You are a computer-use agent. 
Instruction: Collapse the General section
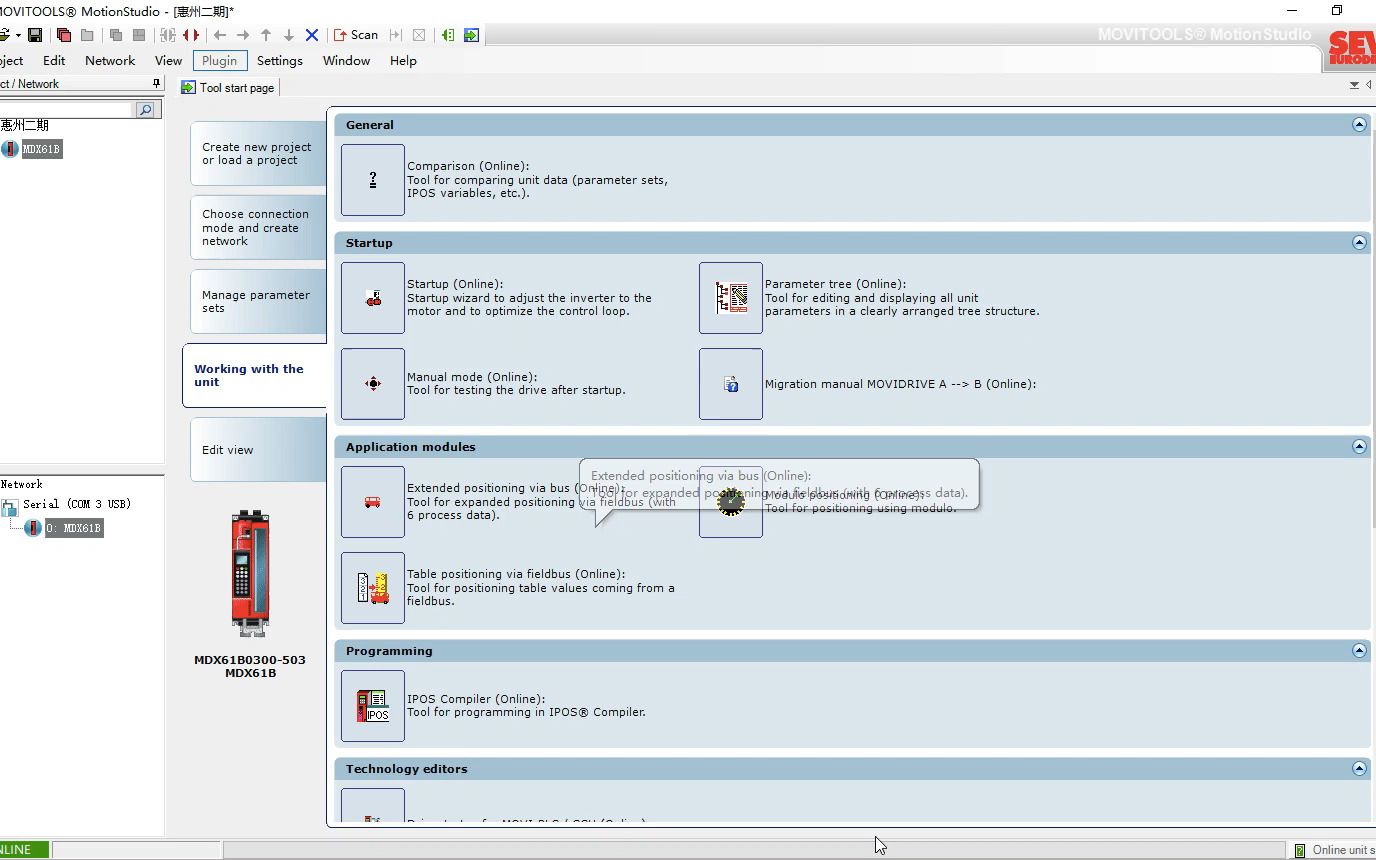[1359, 125]
